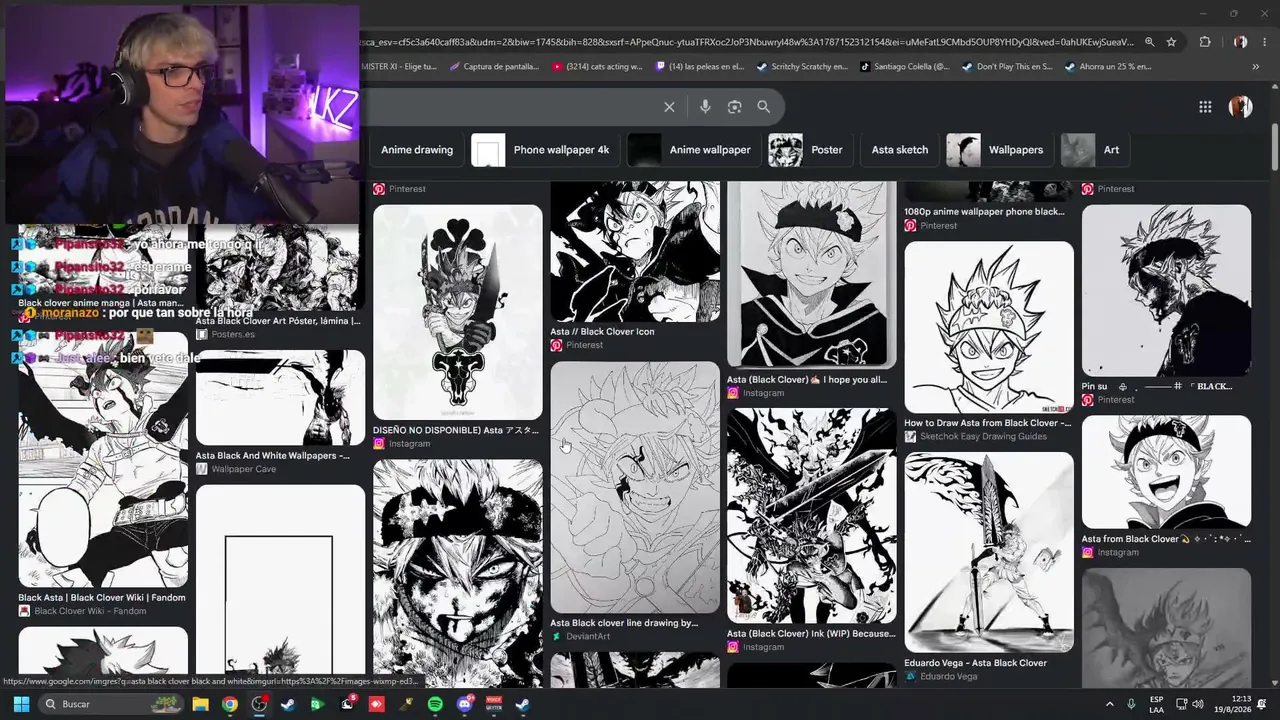Viewport: 1280px width, 720px height.
Task: Open 'Asta Black And White Wallpapers' result title
Action: pyautogui.click(x=273, y=456)
